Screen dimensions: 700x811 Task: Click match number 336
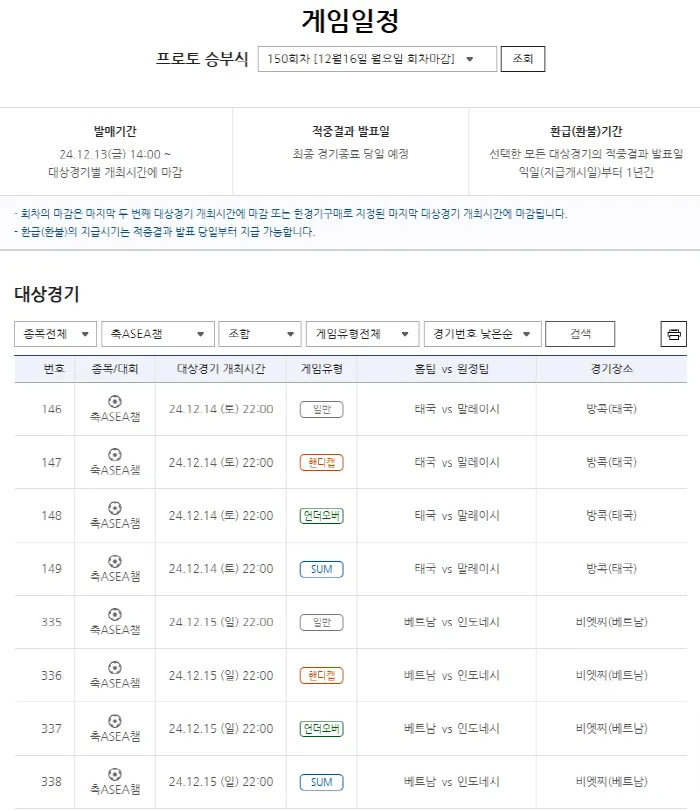coord(52,675)
